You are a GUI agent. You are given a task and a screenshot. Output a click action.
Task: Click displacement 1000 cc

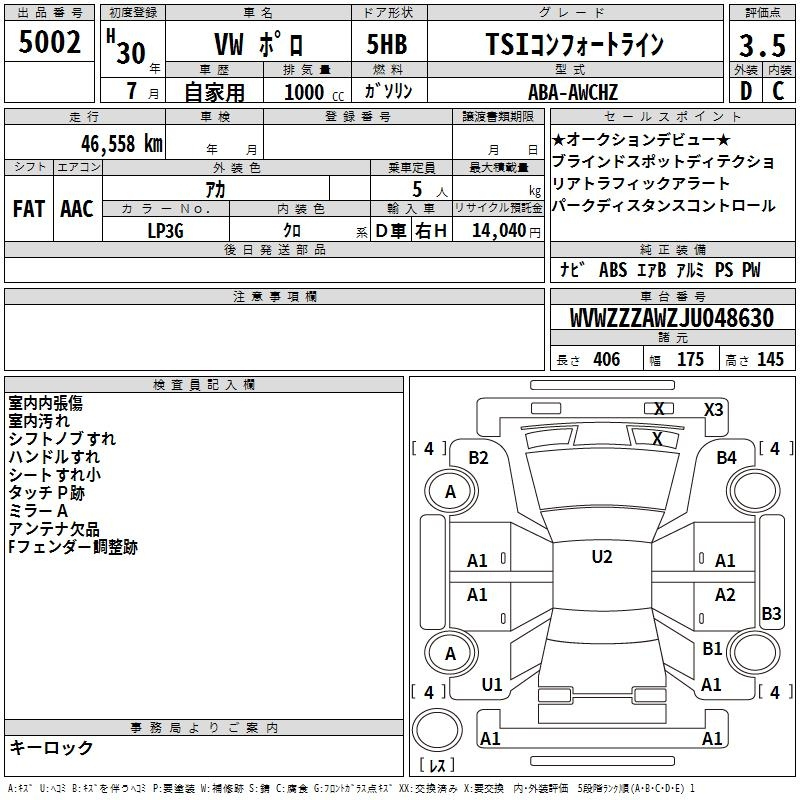pos(314,92)
